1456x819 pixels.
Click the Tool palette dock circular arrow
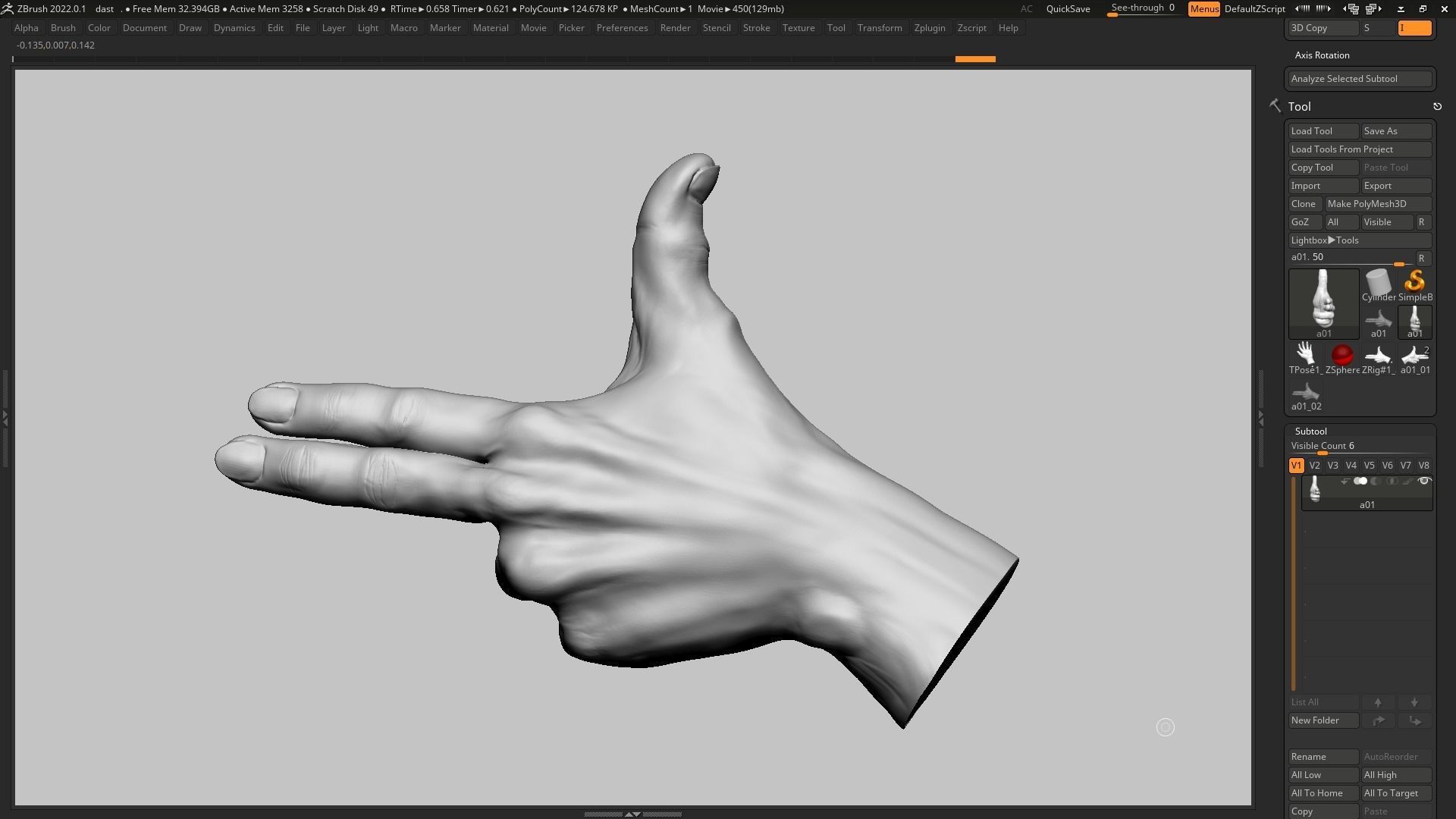pos(1437,107)
